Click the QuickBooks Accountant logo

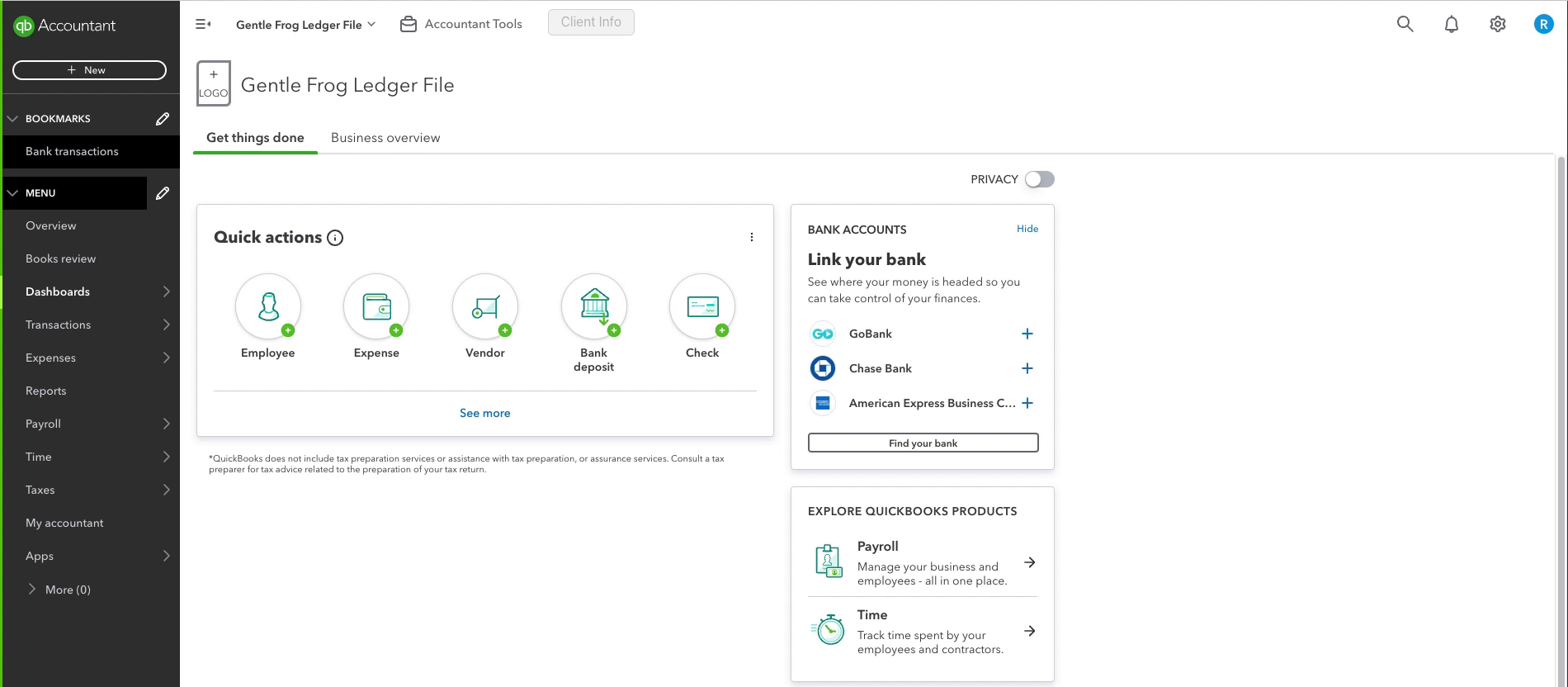64,26
